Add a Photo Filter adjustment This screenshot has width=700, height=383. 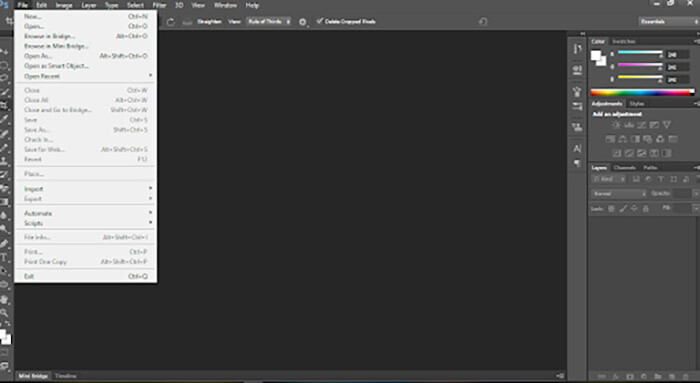pos(647,139)
